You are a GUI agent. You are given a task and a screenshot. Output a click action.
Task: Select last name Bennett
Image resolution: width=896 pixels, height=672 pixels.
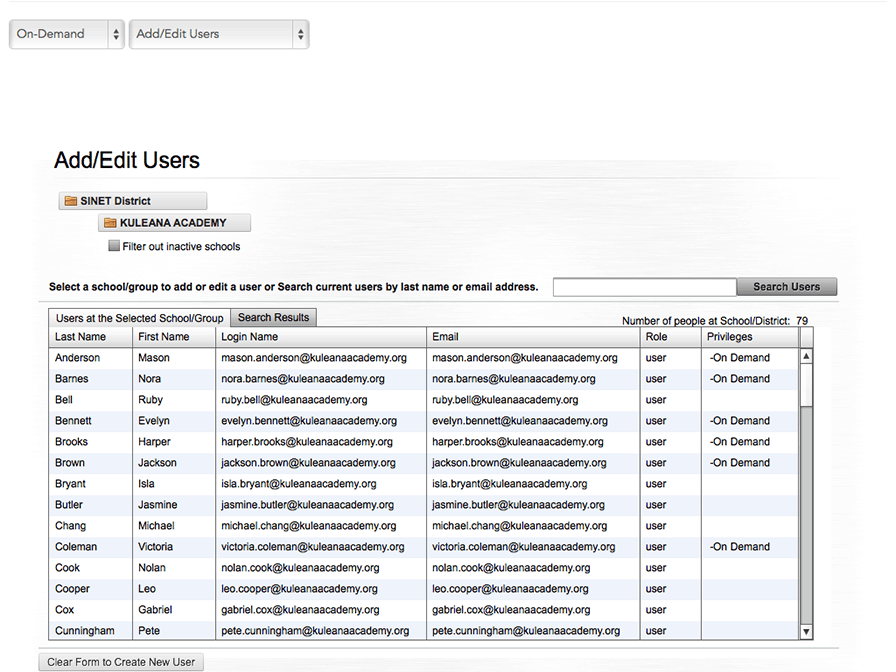tap(73, 421)
